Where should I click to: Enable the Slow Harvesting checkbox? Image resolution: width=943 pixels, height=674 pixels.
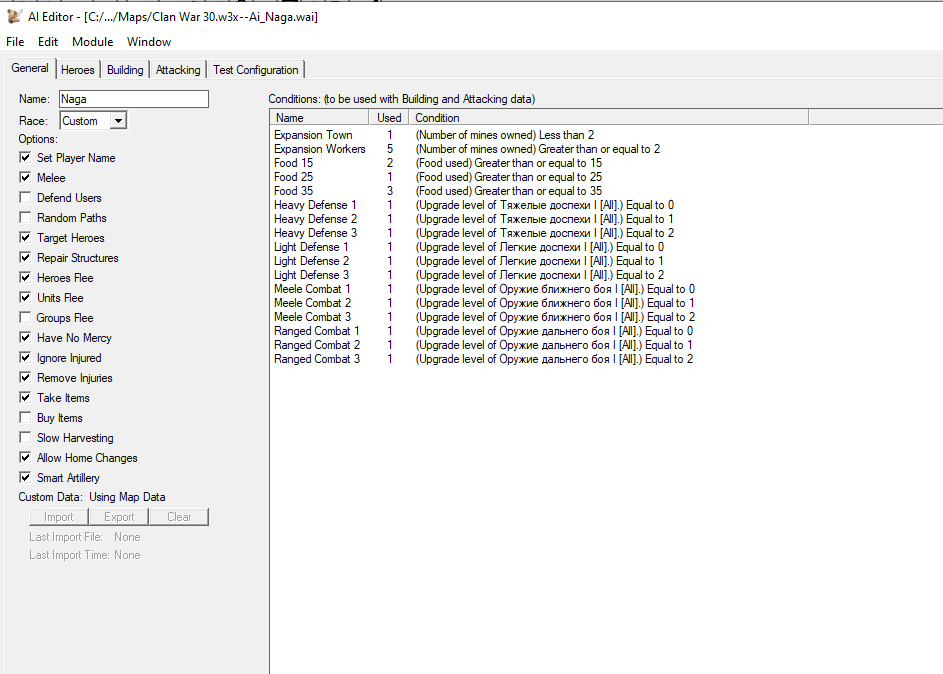click(x=25, y=437)
